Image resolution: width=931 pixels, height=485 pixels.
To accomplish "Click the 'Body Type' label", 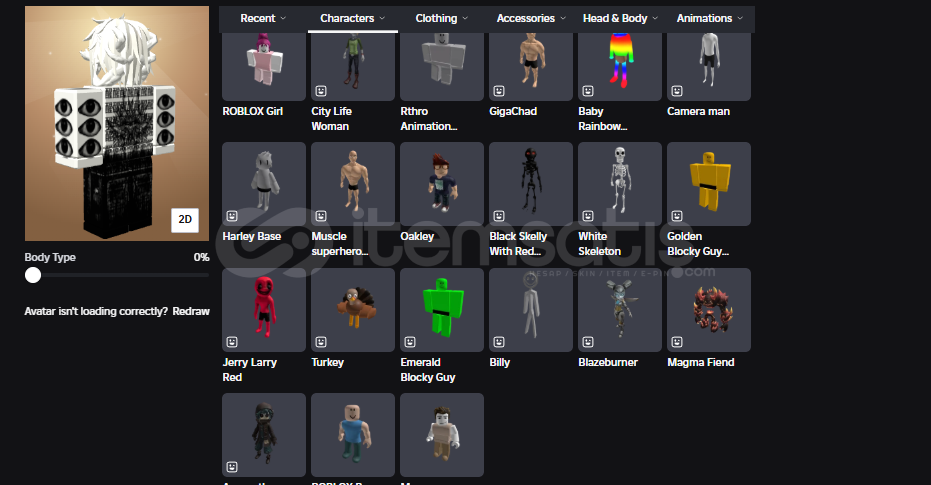I will click(50, 258).
